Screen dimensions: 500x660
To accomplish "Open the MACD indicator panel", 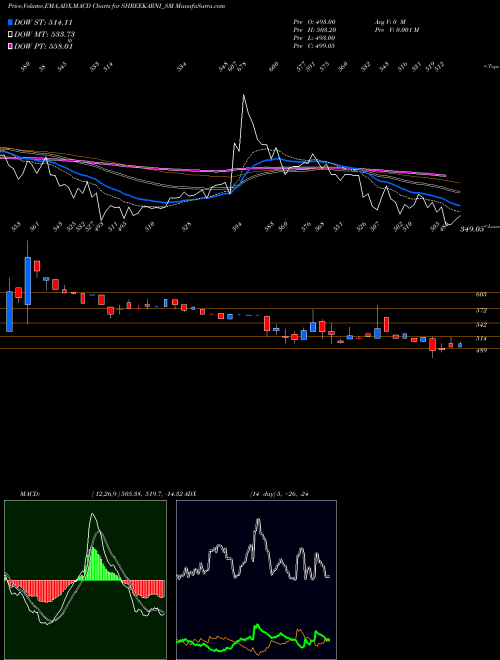I will [x=85, y=580].
